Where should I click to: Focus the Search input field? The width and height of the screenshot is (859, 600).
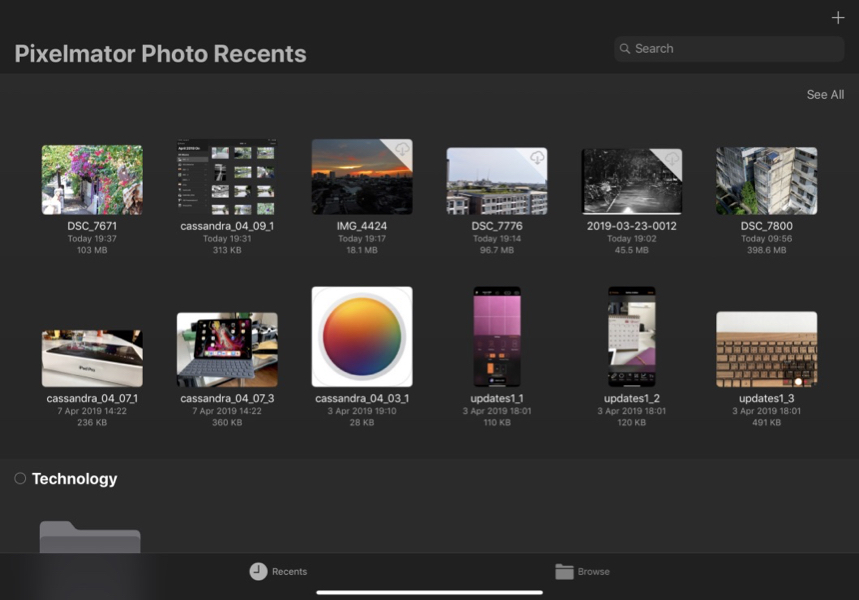(729, 49)
